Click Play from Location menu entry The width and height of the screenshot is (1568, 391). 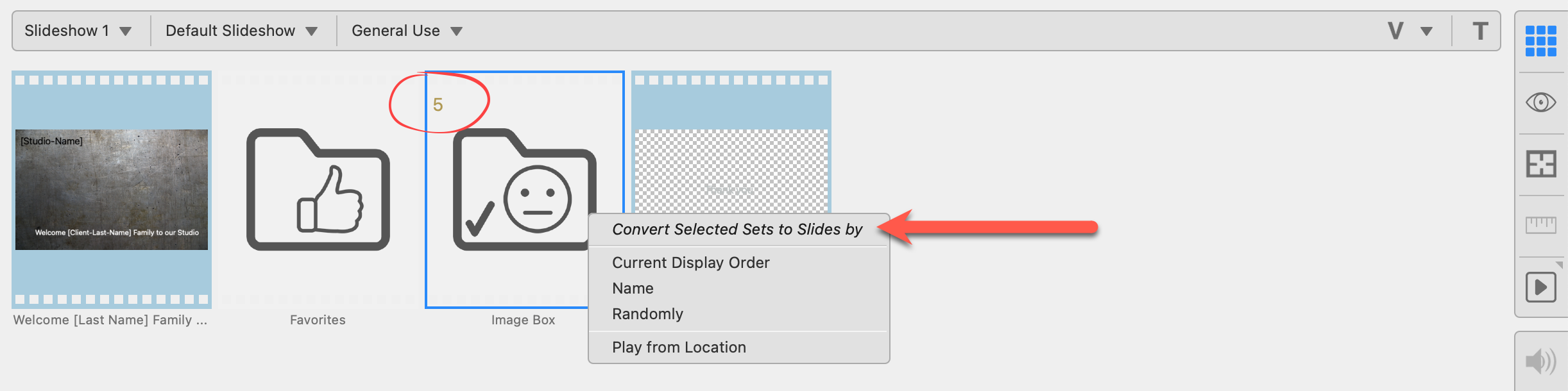click(x=679, y=347)
